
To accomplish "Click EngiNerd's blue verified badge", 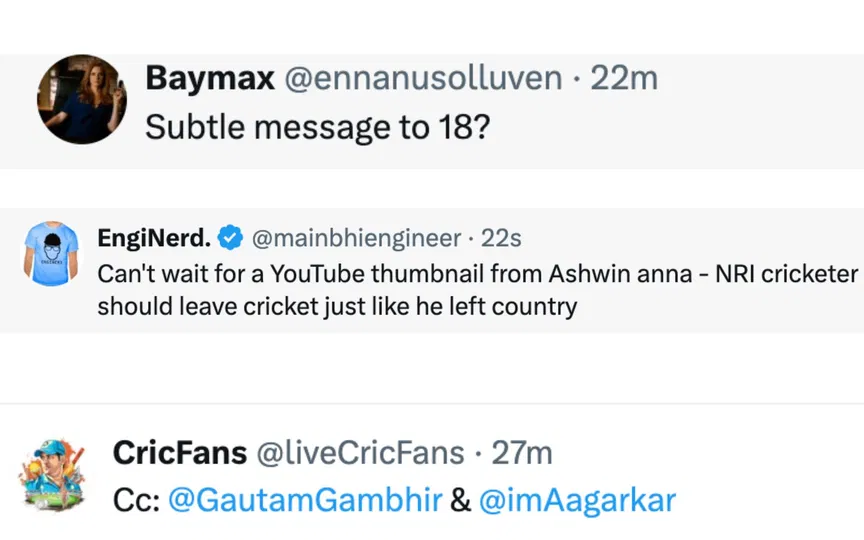I will (230, 239).
